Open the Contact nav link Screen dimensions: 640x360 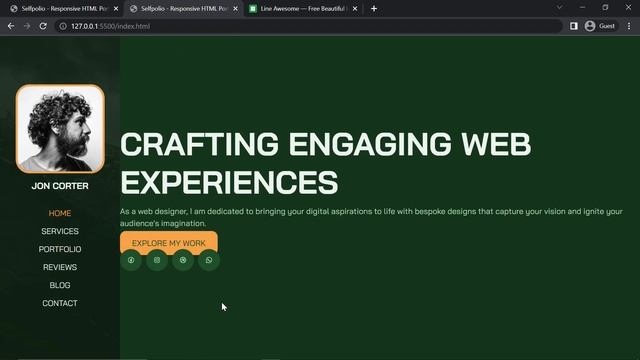[60, 303]
